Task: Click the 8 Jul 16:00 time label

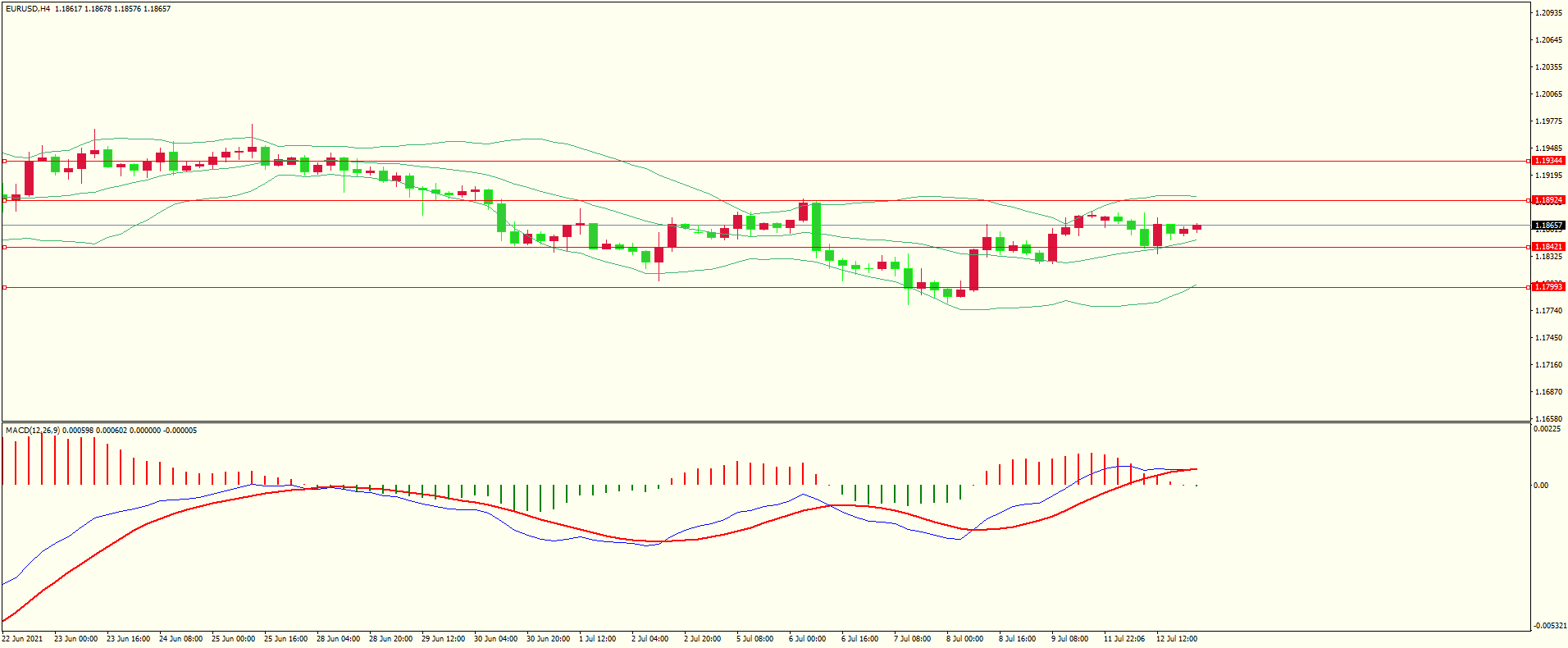Action: pyautogui.click(x=1018, y=639)
